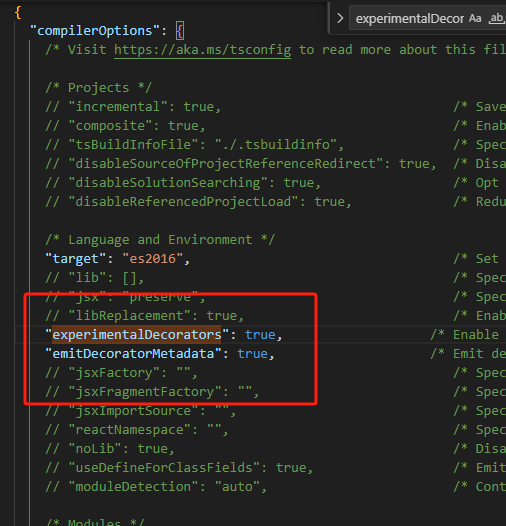Click the disableSourceOfProjectReferenceRedirect line
The height and width of the screenshot is (526, 506).
pyautogui.click(x=241, y=164)
